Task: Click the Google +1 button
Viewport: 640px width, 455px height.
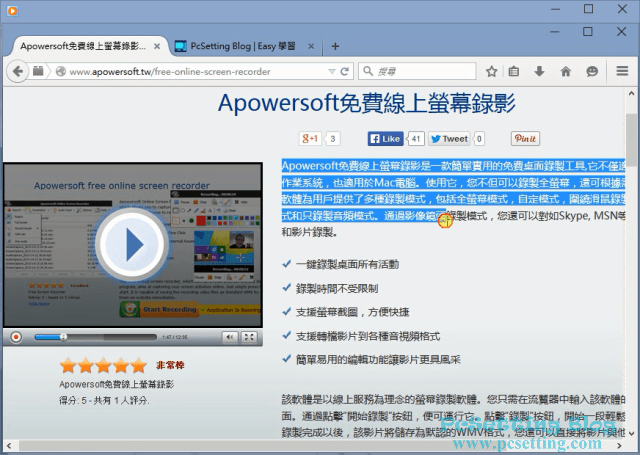Action: tap(310, 139)
